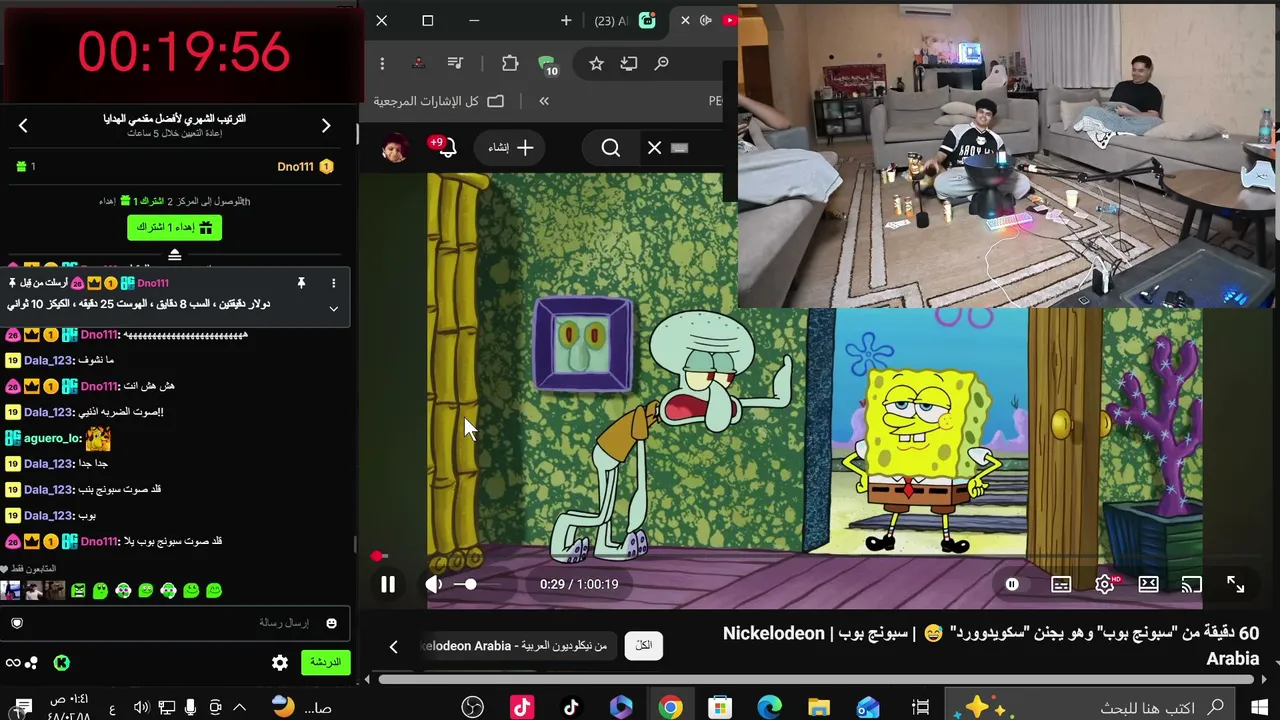The width and height of the screenshot is (1280, 720).
Task: Open pinned message options menu
Action: point(334,283)
